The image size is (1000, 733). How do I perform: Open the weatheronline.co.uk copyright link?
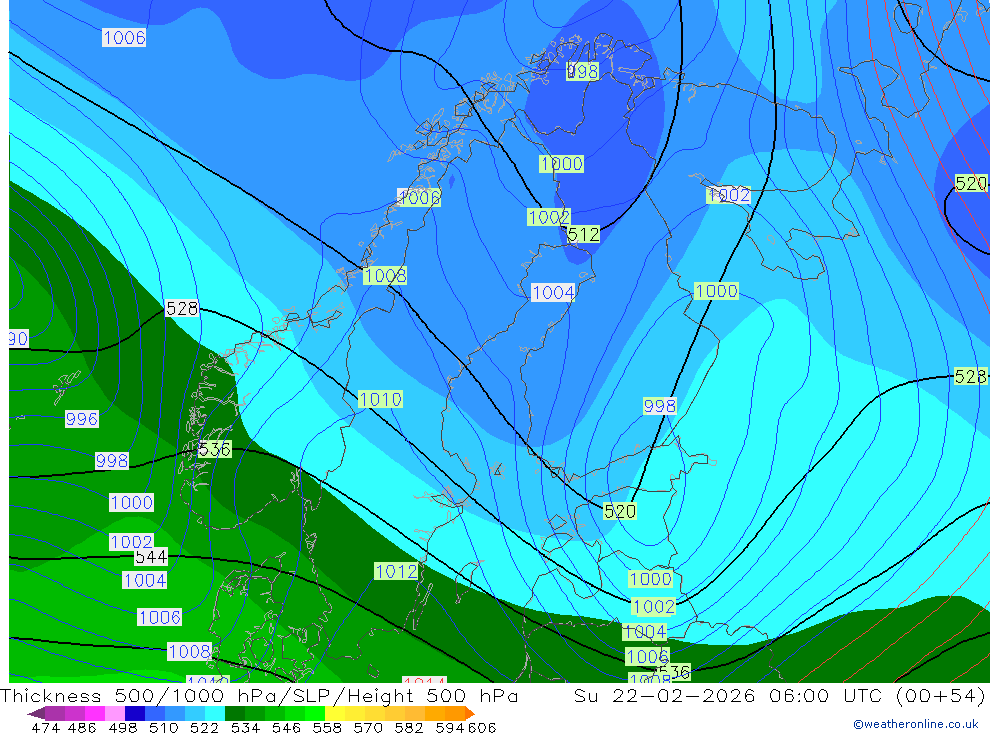tap(916, 724)
